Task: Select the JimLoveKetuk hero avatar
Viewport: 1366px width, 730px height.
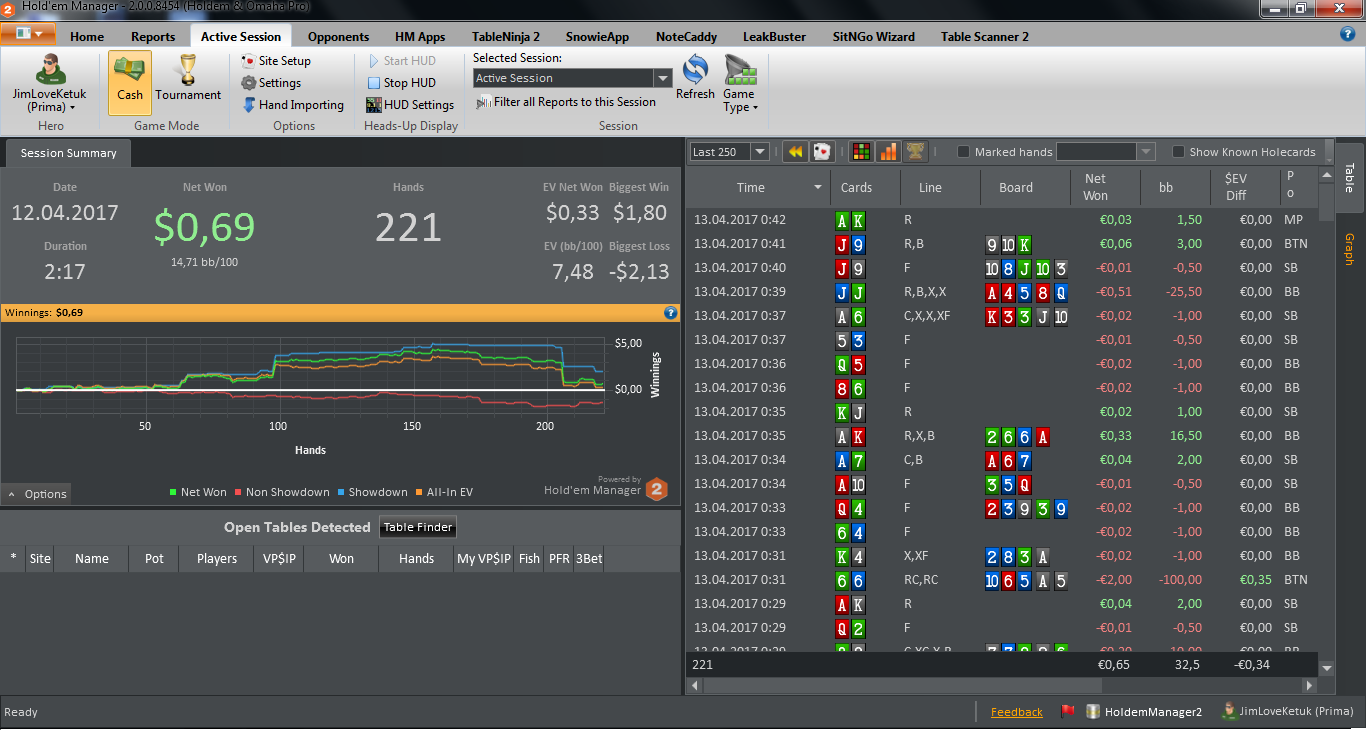Action: [50, 82]
